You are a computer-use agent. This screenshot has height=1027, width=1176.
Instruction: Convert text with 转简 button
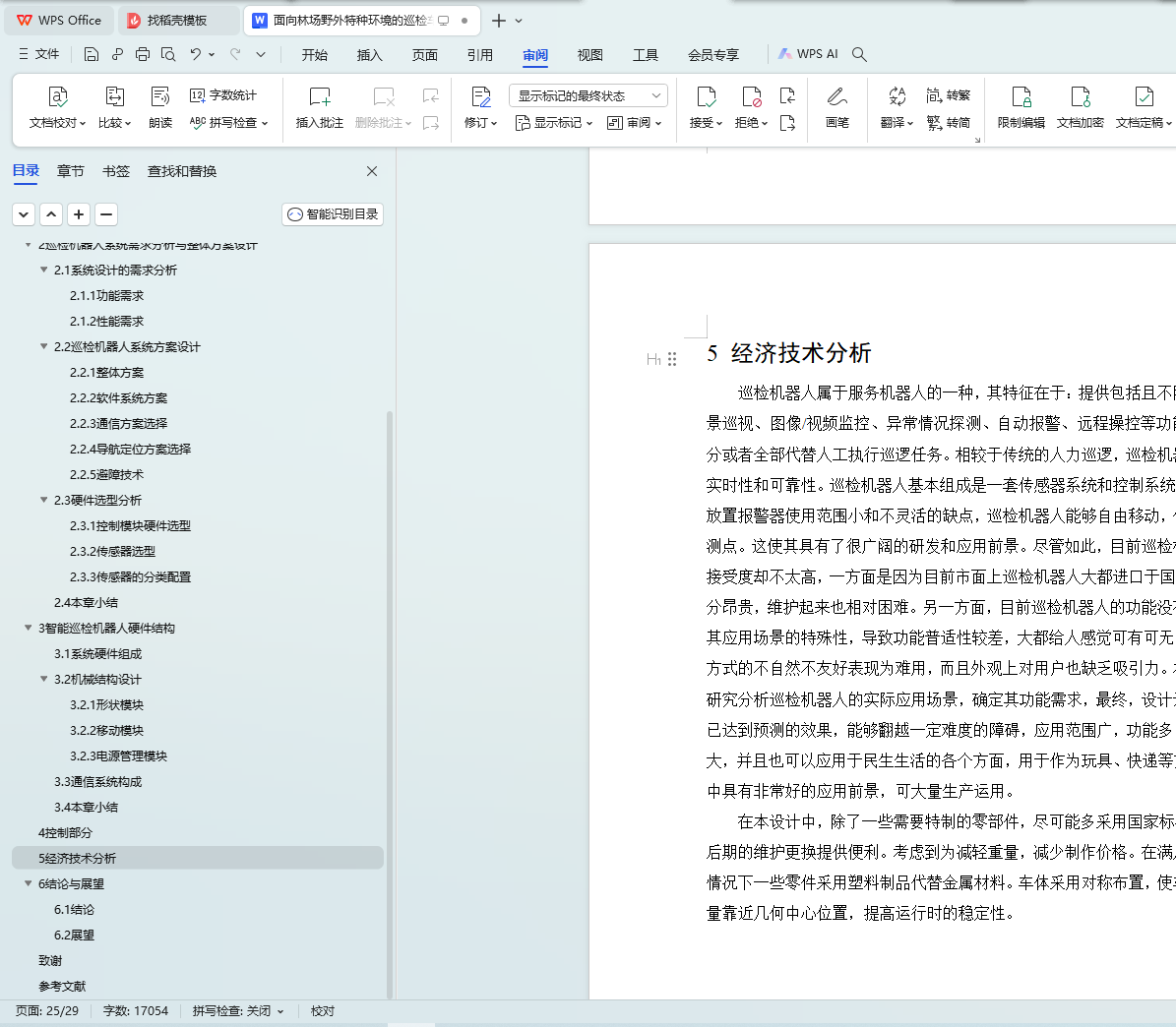949,122
